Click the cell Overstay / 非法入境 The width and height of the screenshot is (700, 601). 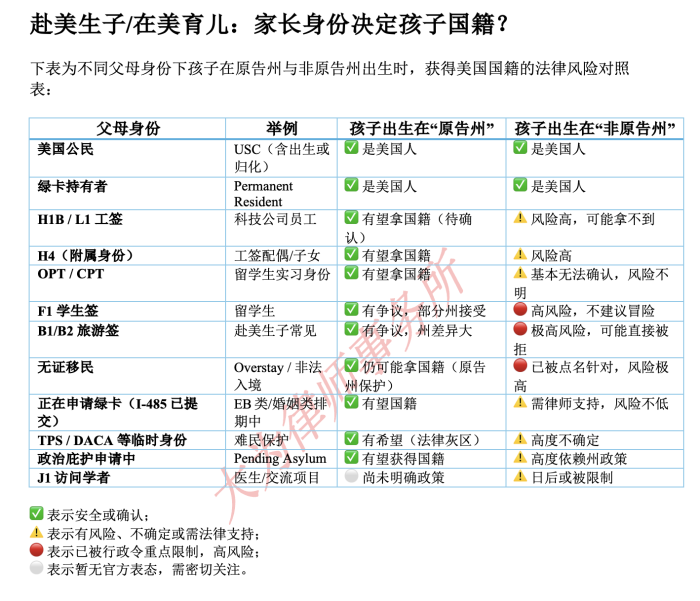pos(278,376)
